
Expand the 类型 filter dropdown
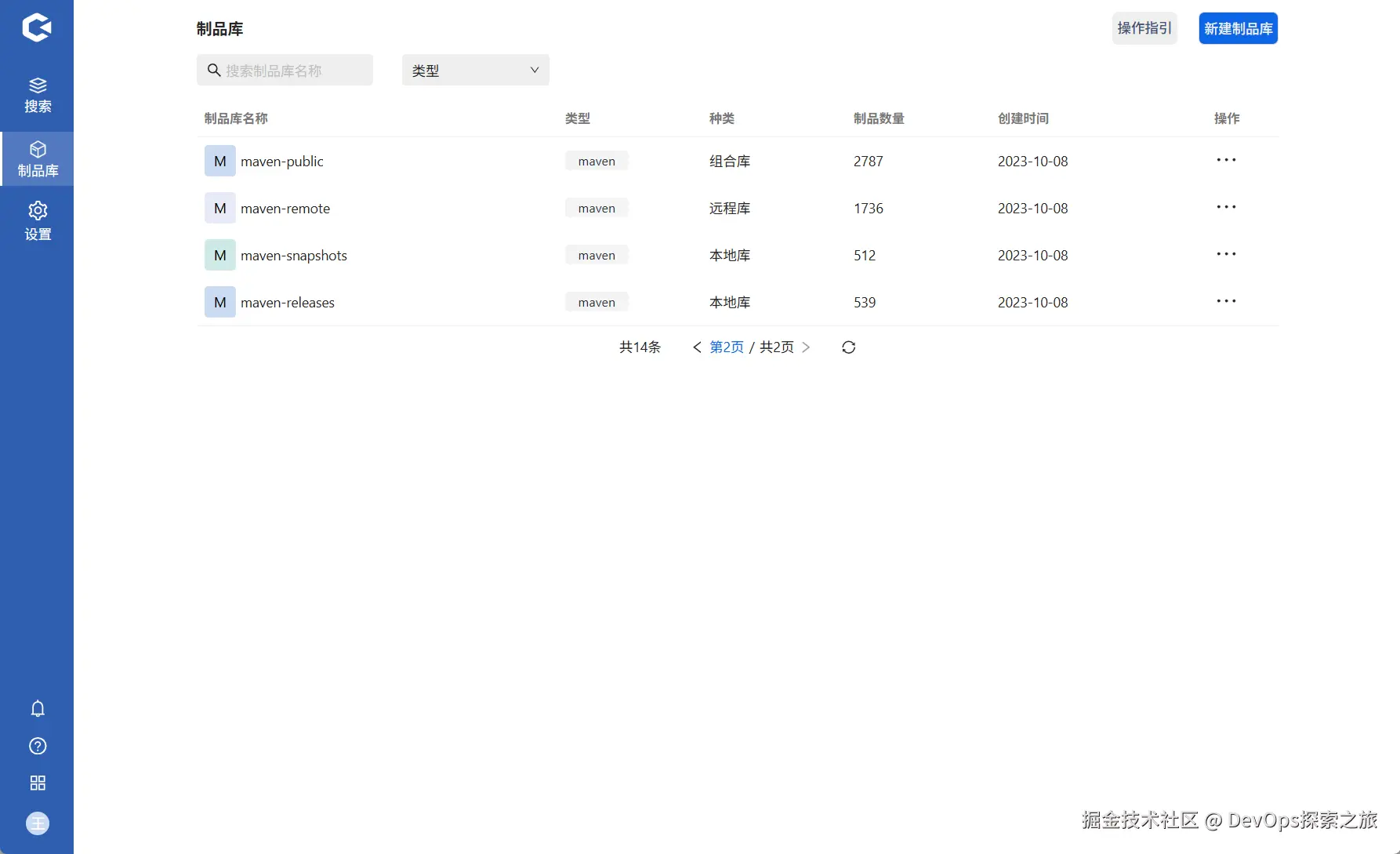[476, 70]
